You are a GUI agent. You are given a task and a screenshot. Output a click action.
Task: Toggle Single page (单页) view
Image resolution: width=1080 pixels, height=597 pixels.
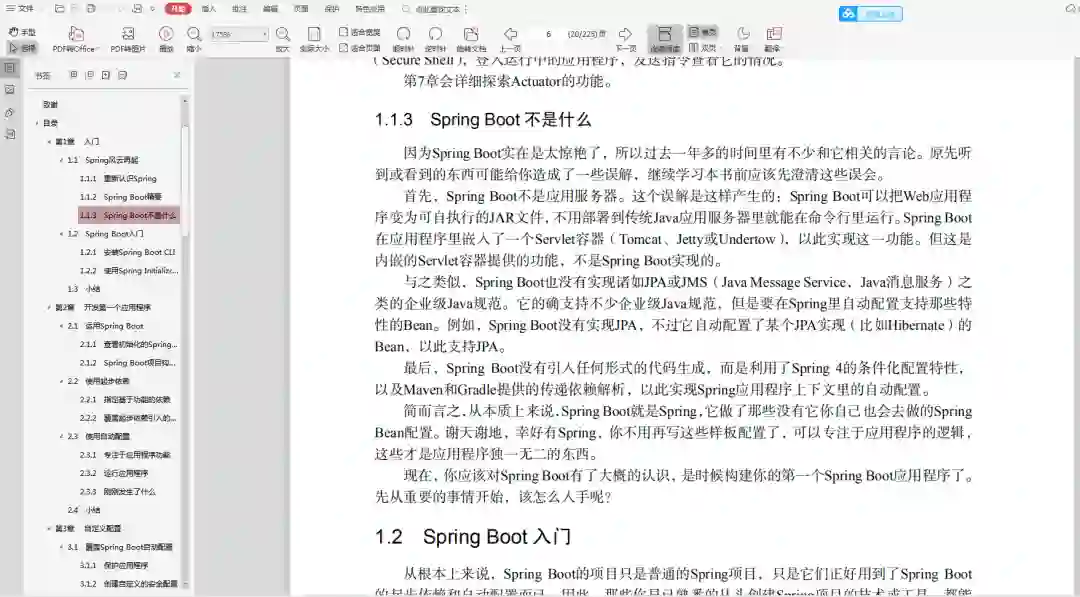click(703, 32)
